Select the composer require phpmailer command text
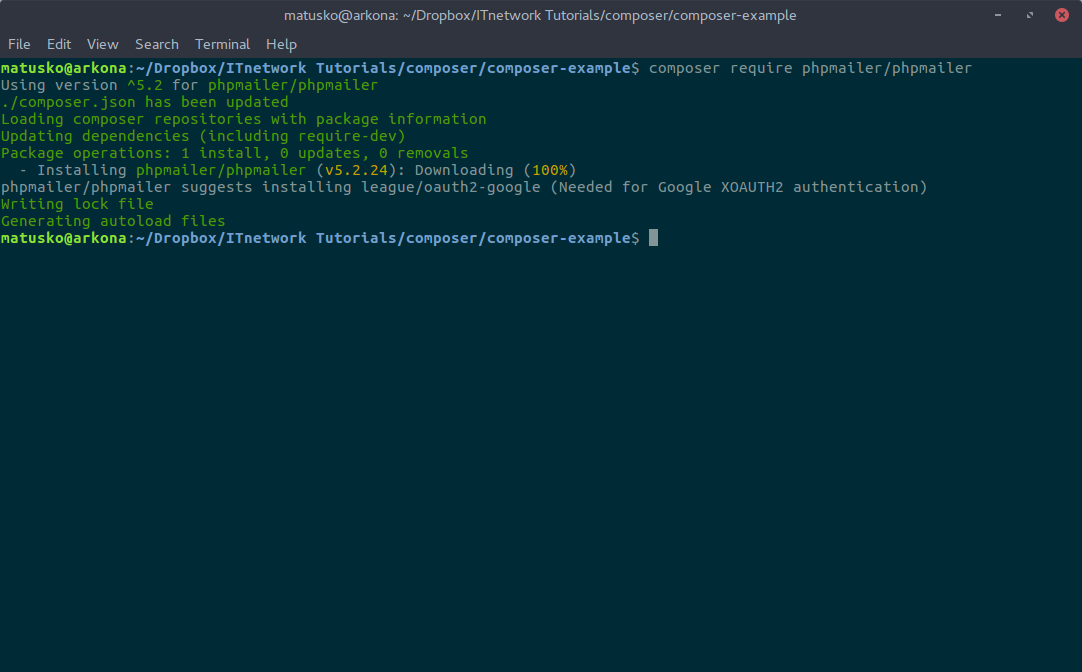Viewport: 1082px width, 672px height. pos(809,68)
